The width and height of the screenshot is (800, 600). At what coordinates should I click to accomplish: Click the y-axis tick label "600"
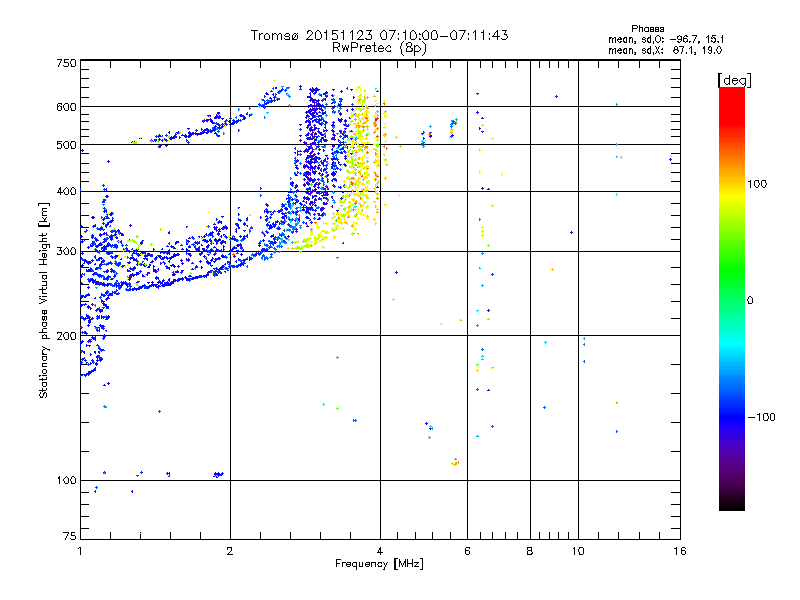(x=66, y=107)
